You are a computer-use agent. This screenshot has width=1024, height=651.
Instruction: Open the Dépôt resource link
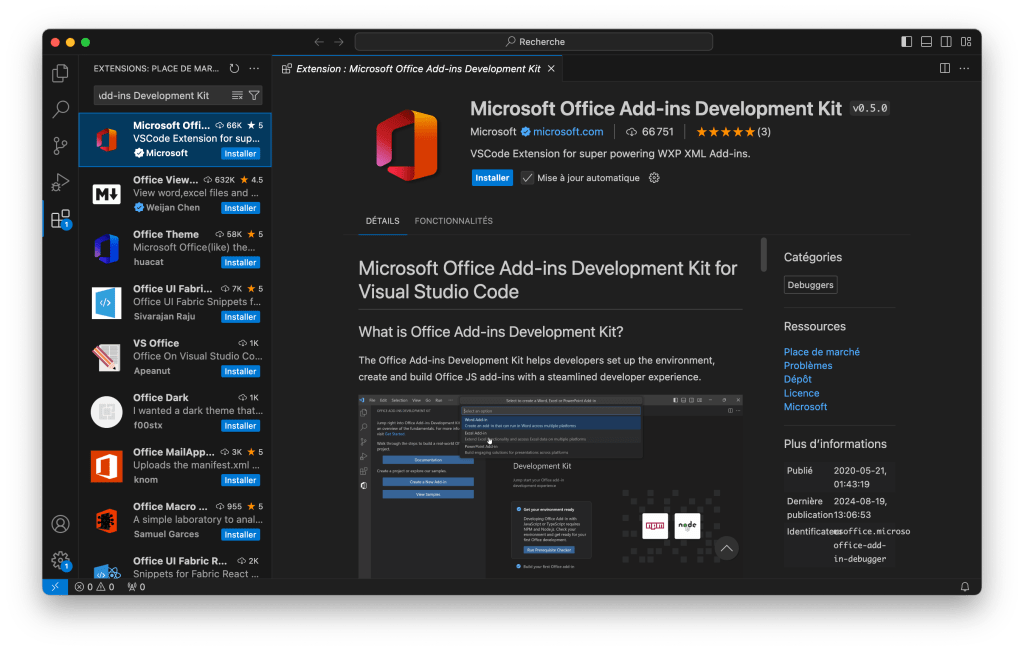click(x=797, y=380)
